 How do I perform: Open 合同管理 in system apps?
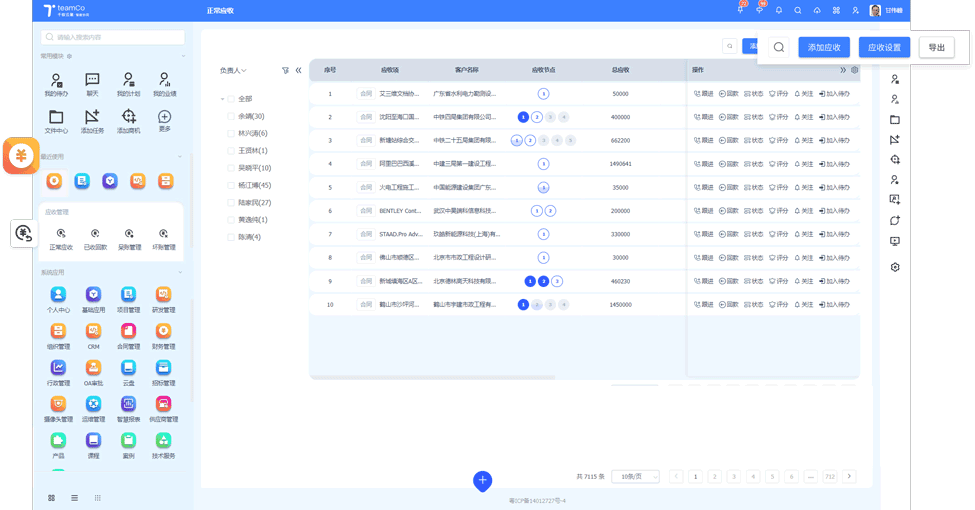pos(128,331)
